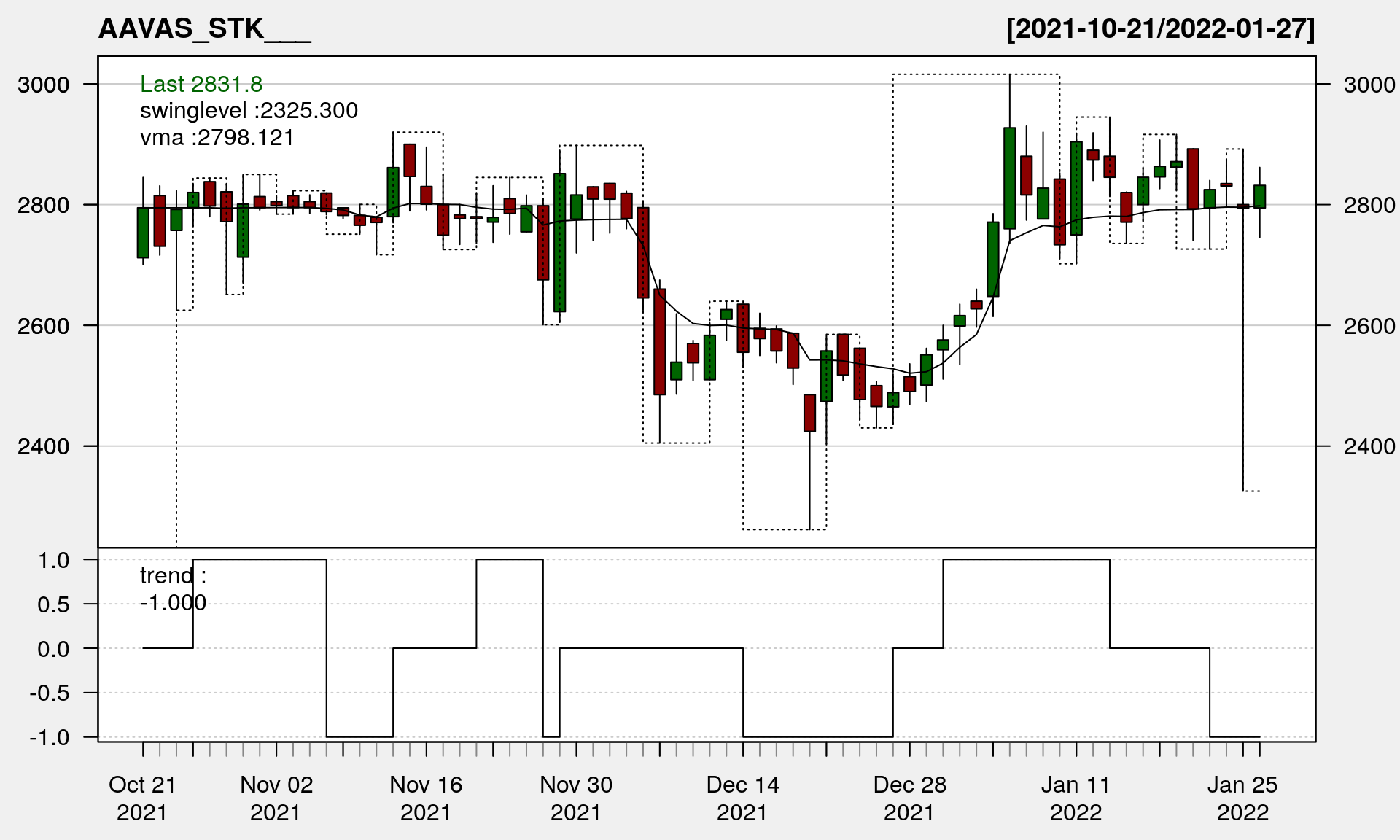The image size is (1400, 840).
Task: Click the 0.5 tick on trend axis
Action: (53, 605)
